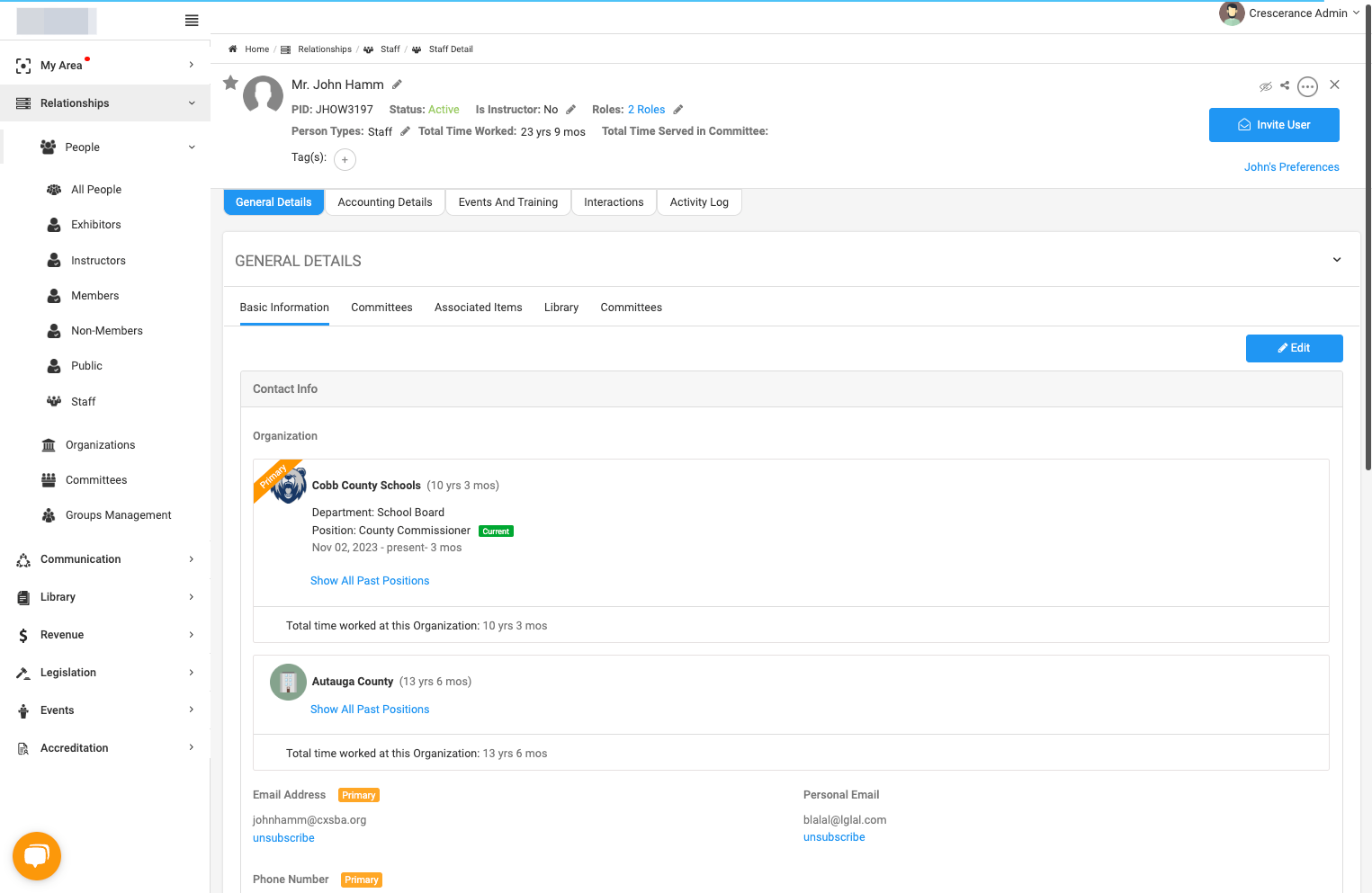Toggle the crossed-eye visibility icon
The width and height of the screenshot is (1372, 893).
(x=1266, y=86)
